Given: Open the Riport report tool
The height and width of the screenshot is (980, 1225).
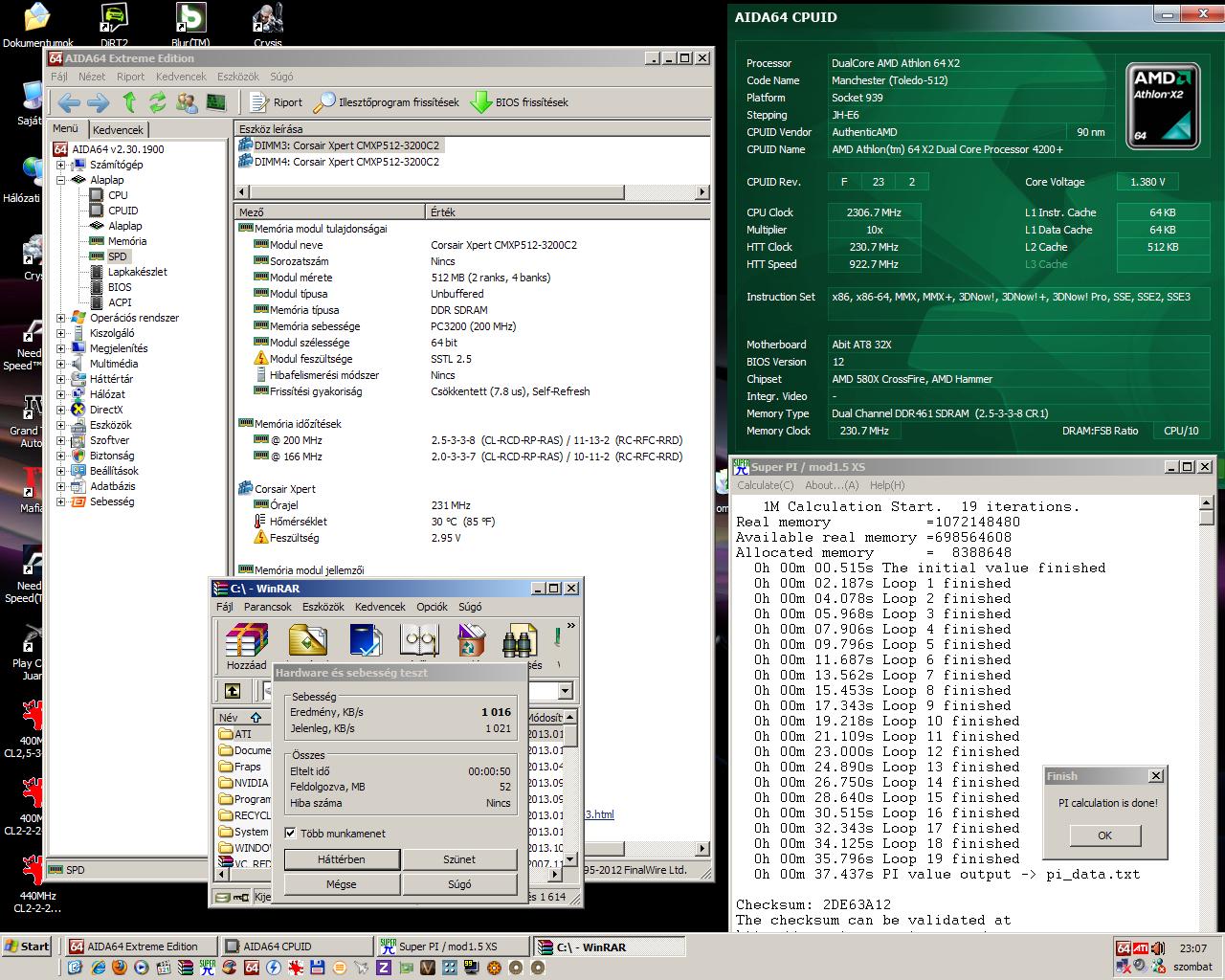Looking at the screenshot, I should click(x=277, y=102).
